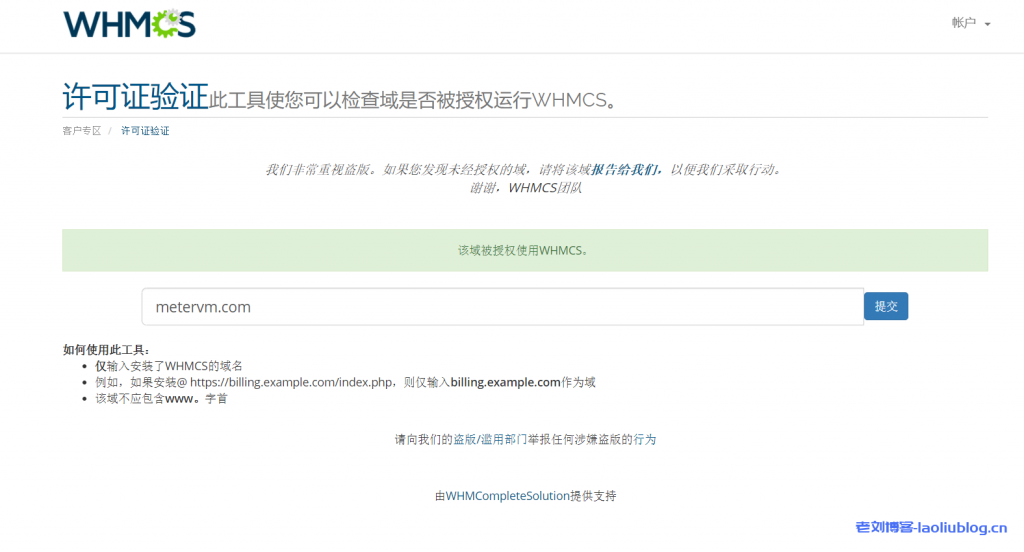Click the green 该域被授权使用WHMCS banner
Screen dimensions: 1024x552
click(x=524, y=250)
